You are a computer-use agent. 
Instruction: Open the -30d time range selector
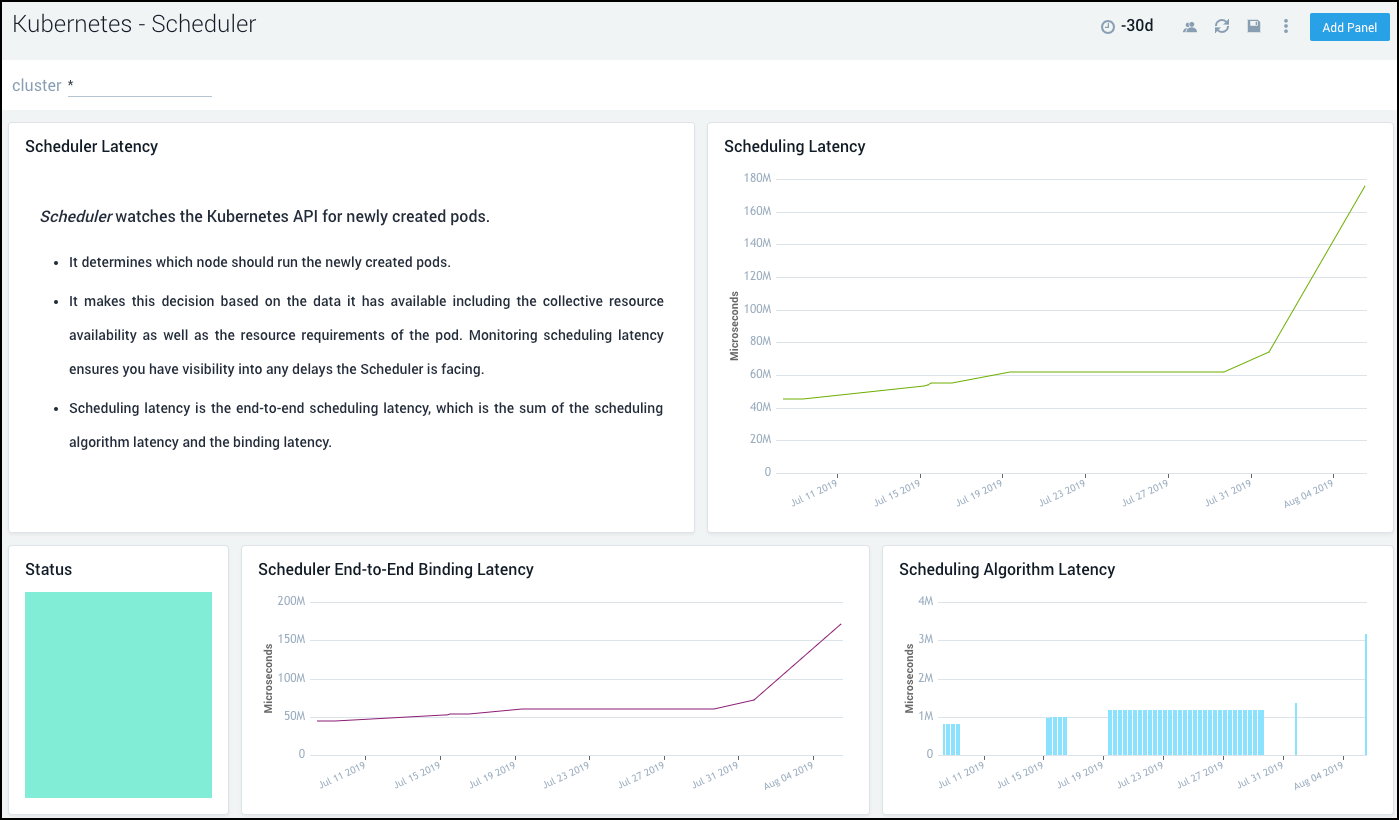coord(1137,26)
